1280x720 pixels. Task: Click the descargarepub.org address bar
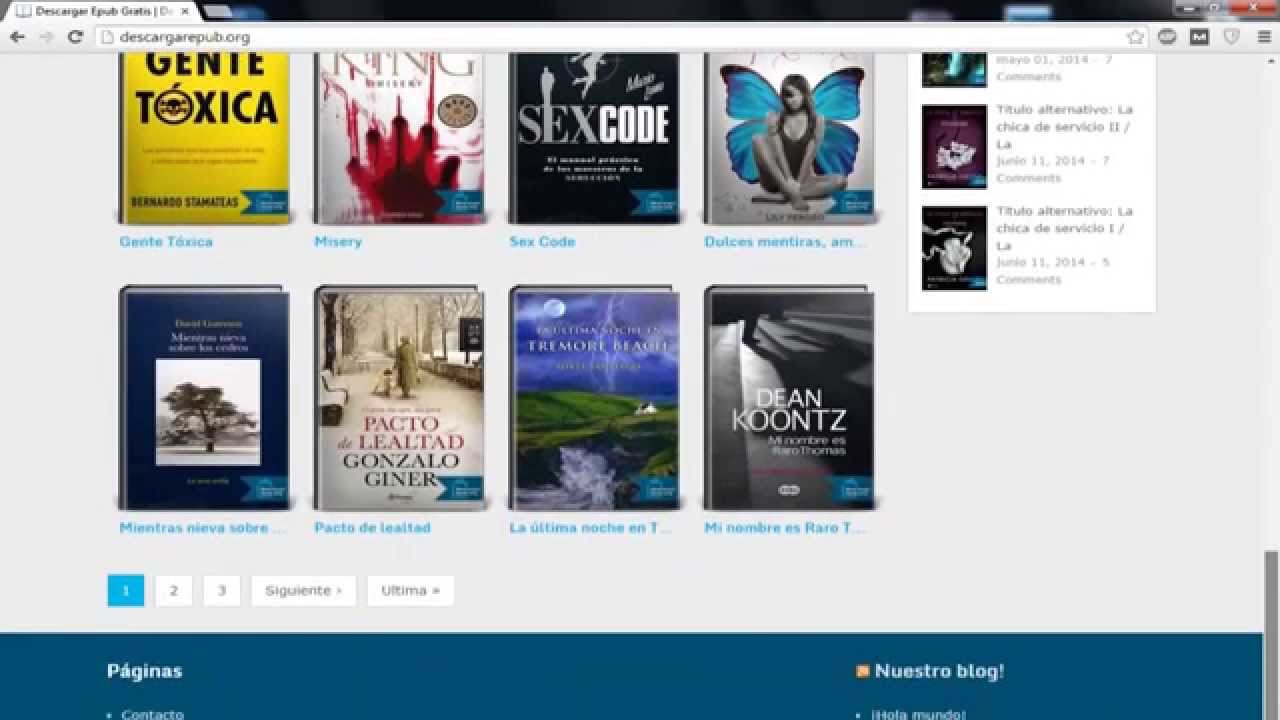click(x=620, y=37)
